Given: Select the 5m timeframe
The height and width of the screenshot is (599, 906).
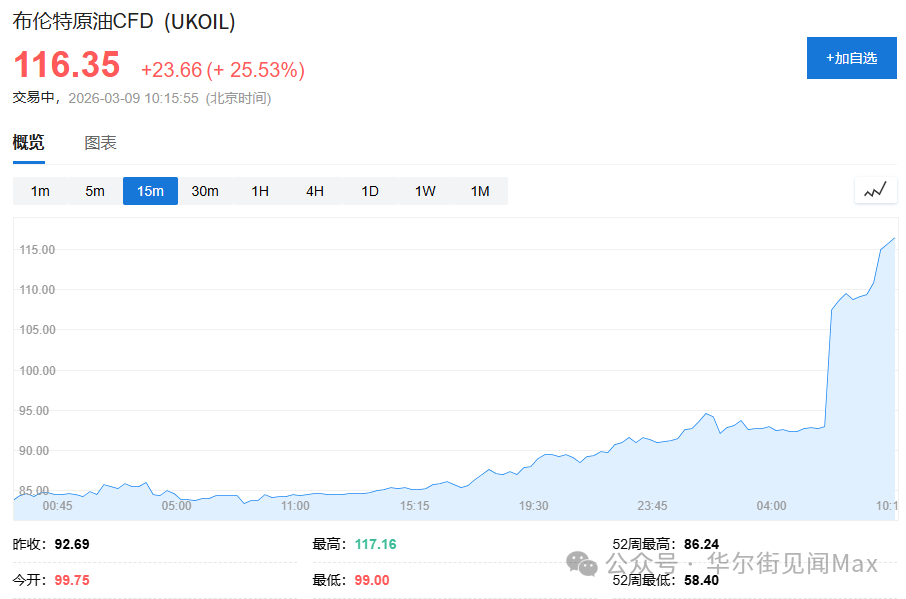Looking at the screenshot, I should tap(94, 190).
